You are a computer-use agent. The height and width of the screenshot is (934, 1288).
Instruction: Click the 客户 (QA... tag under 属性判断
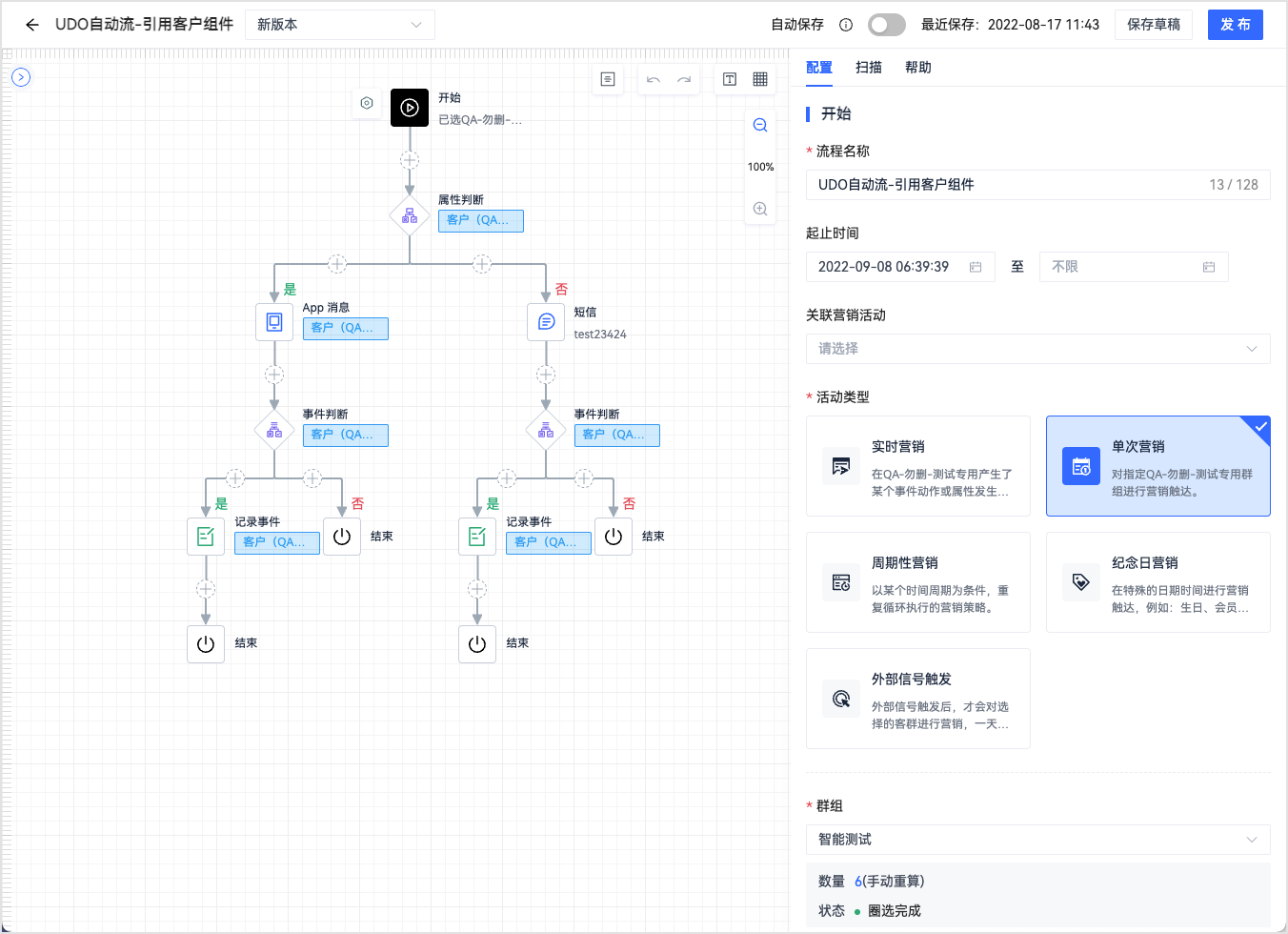click(481, 221)
